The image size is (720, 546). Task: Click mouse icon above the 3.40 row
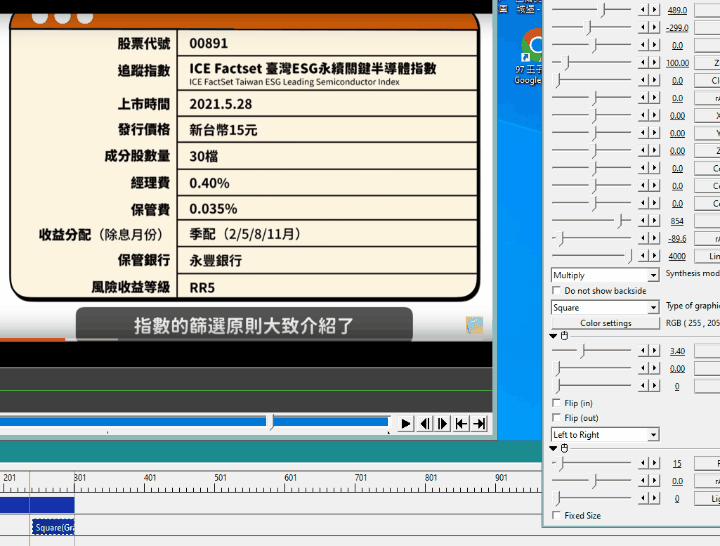pyautogui.click(x=564, y=336)
